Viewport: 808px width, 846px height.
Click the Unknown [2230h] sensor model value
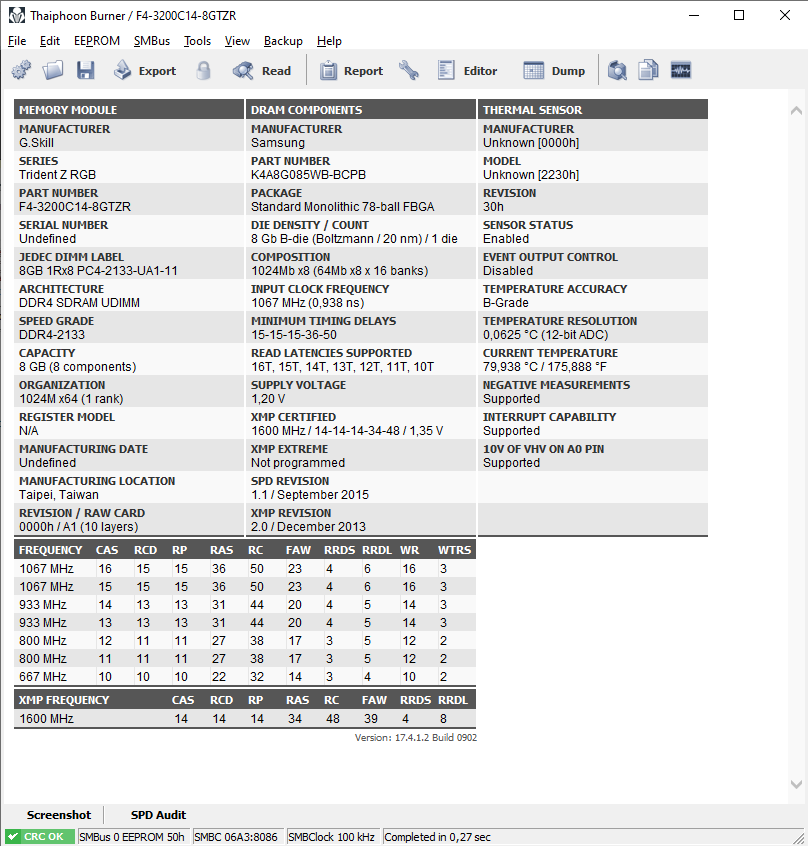click(531, 175)
